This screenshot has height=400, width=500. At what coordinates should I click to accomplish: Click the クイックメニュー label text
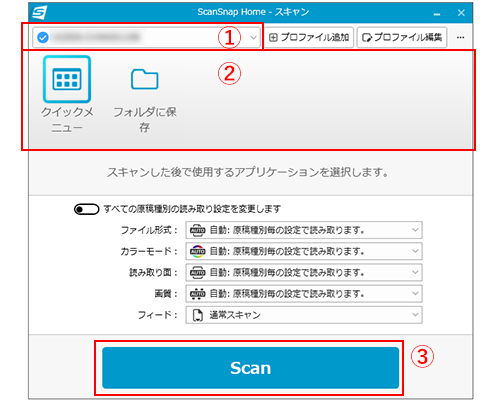(67, 120)
